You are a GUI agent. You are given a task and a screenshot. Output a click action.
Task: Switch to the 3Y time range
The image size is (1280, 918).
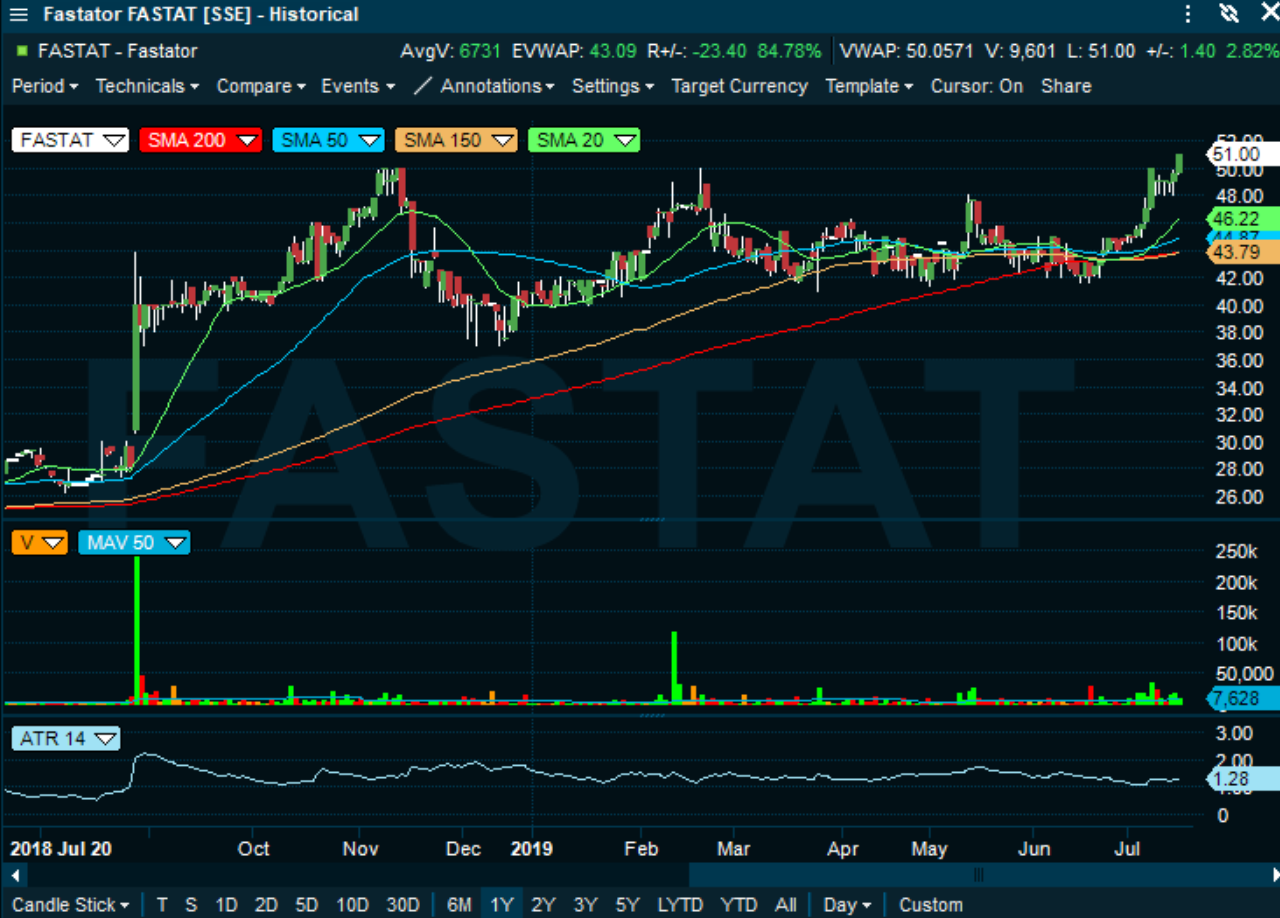[x=585, y=905]
